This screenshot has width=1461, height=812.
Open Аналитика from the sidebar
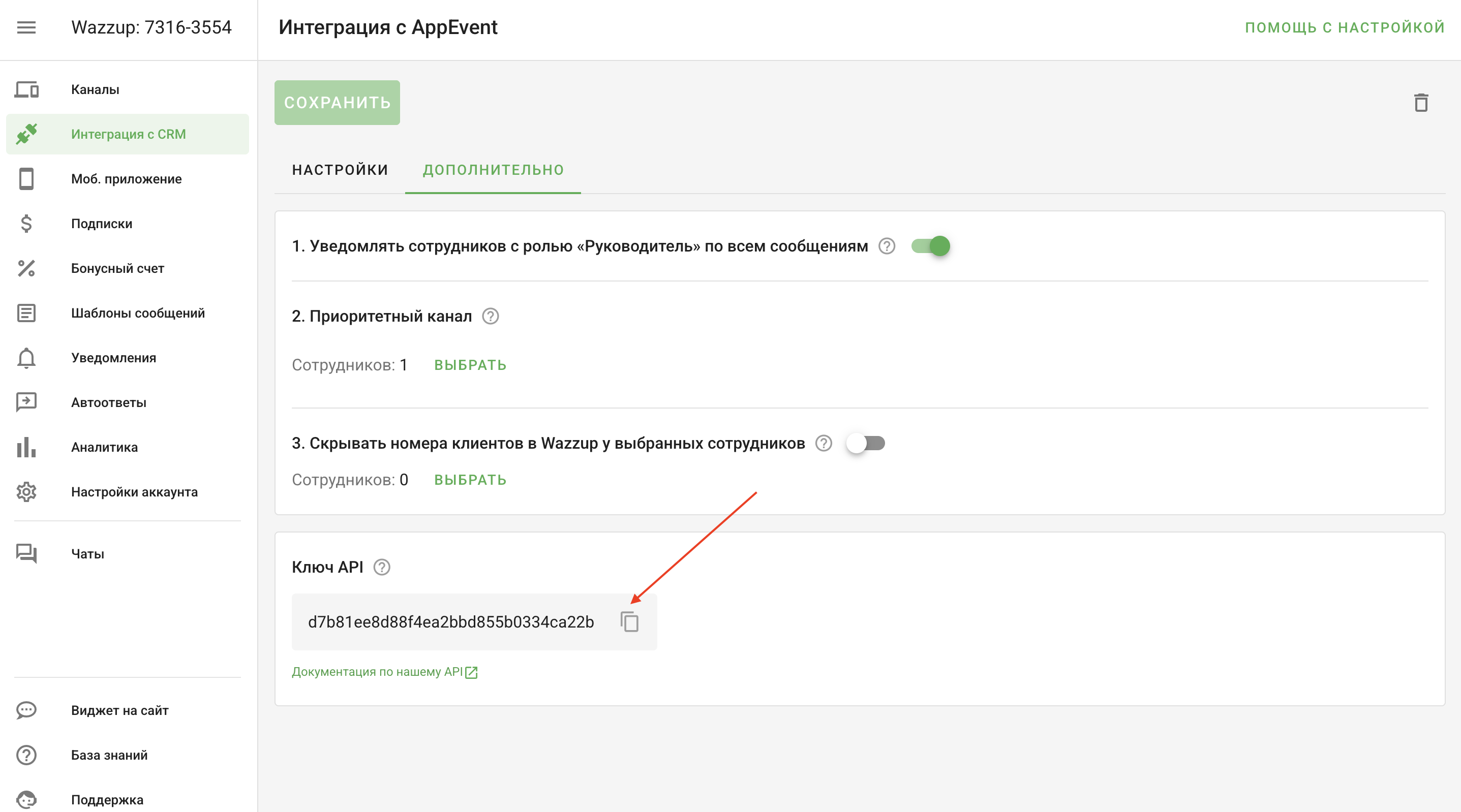(x=104, y=447)
